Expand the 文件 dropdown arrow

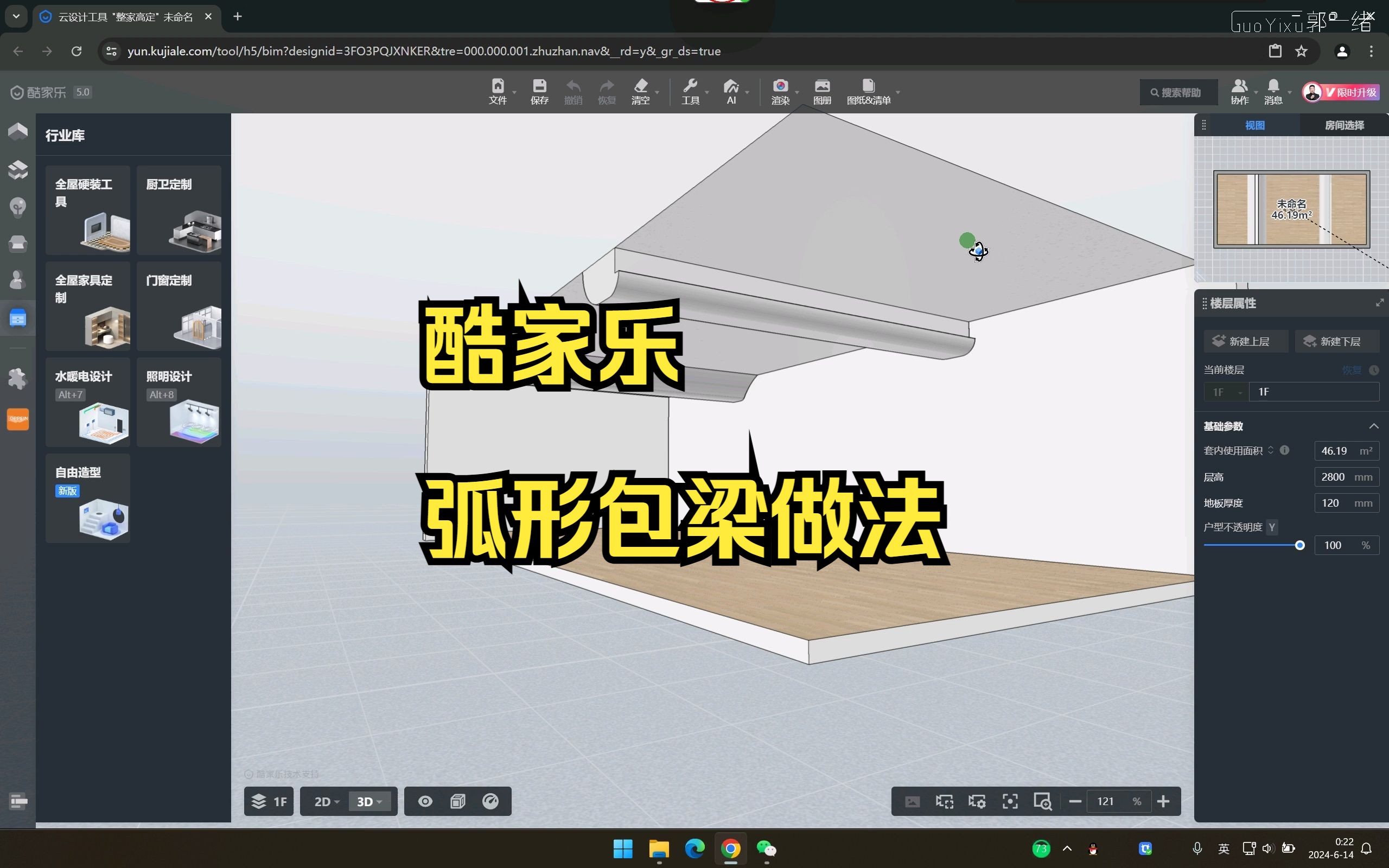click(x=514, y=92)
